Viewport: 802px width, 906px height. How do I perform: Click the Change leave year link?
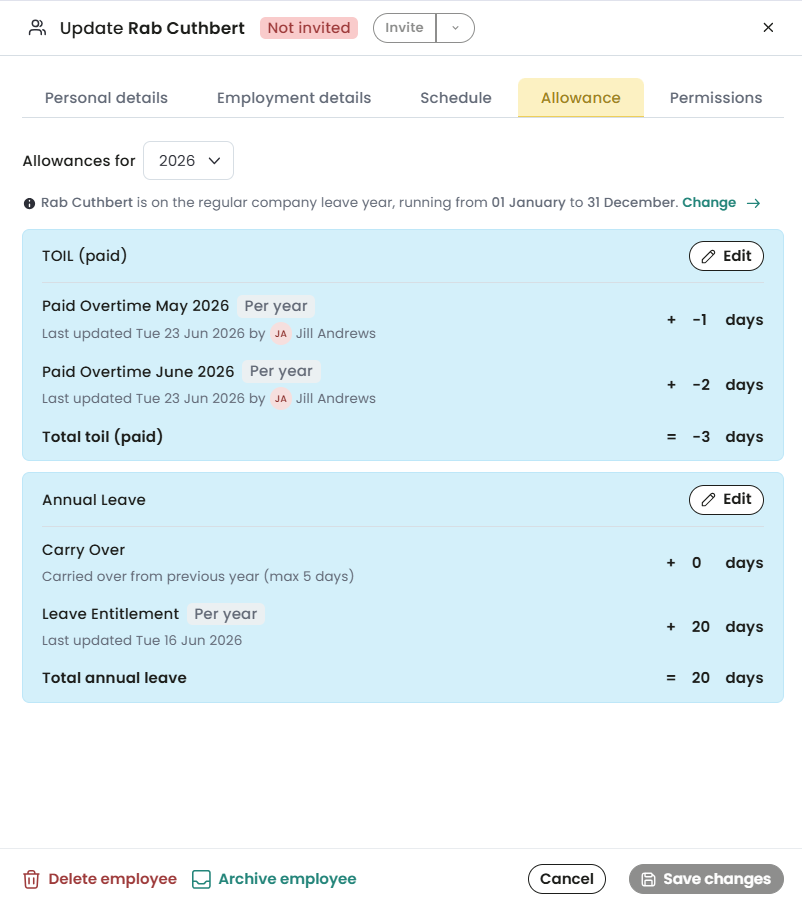709,203
